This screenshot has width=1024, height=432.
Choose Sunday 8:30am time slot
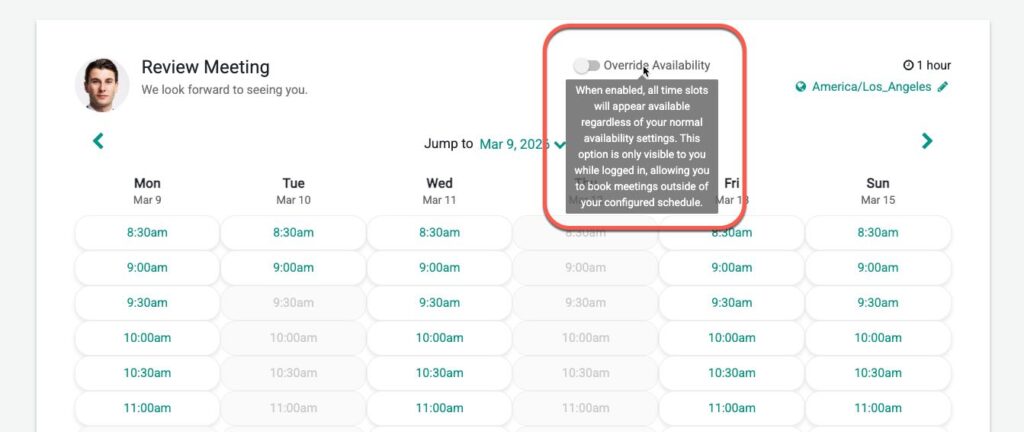(877, 232)
